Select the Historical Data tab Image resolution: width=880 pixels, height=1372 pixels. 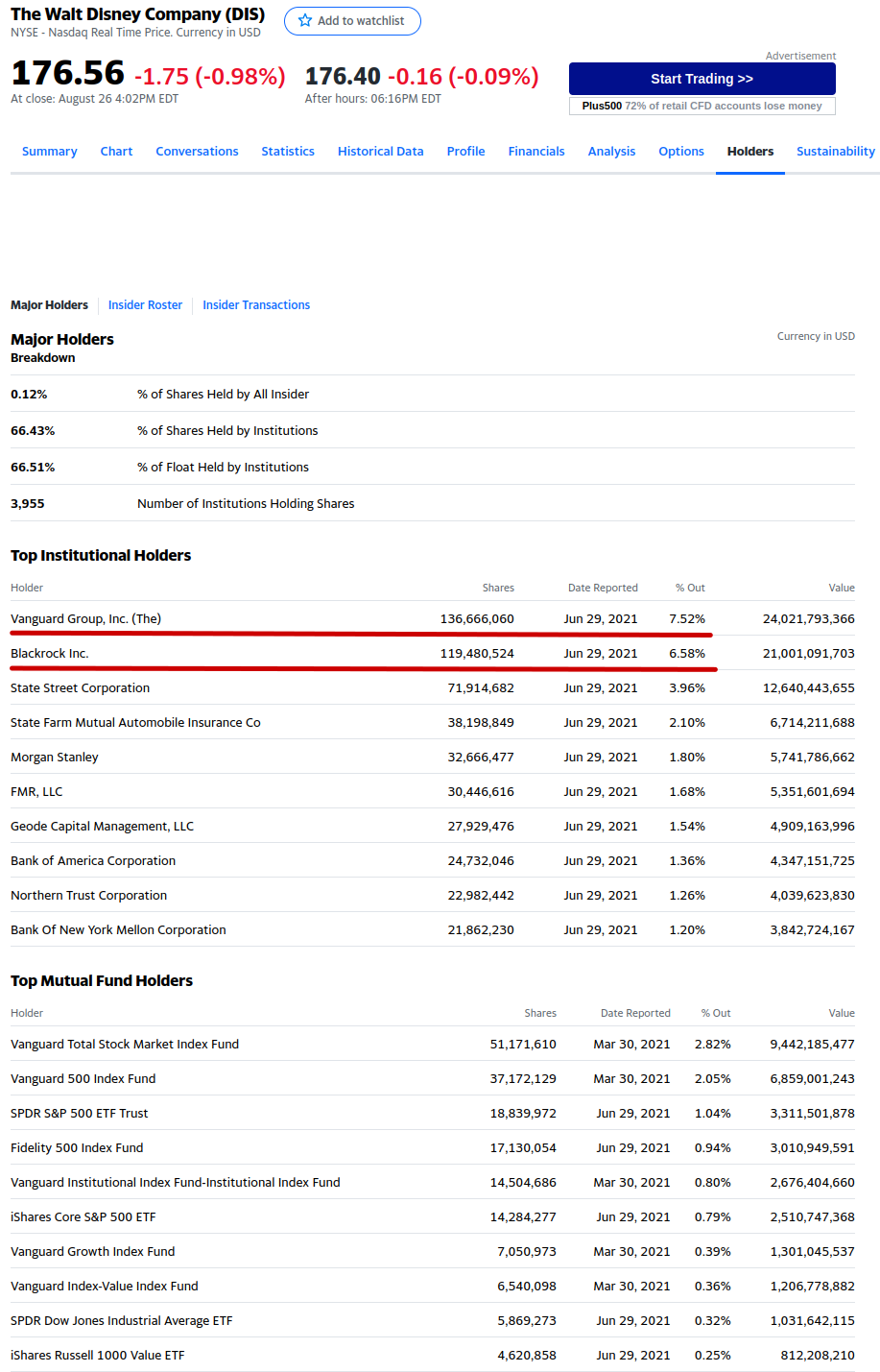[380, 152]
